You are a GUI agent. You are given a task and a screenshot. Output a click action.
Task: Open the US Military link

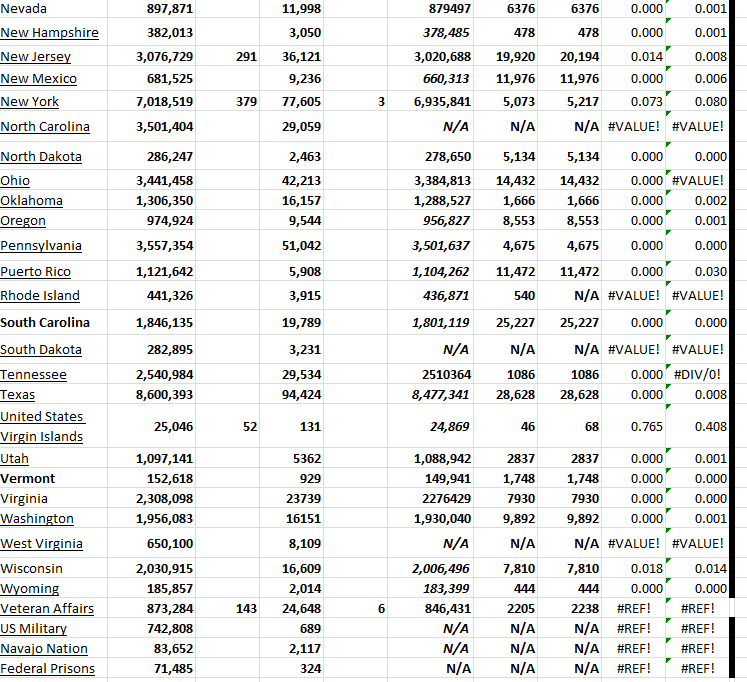(33, 628)
